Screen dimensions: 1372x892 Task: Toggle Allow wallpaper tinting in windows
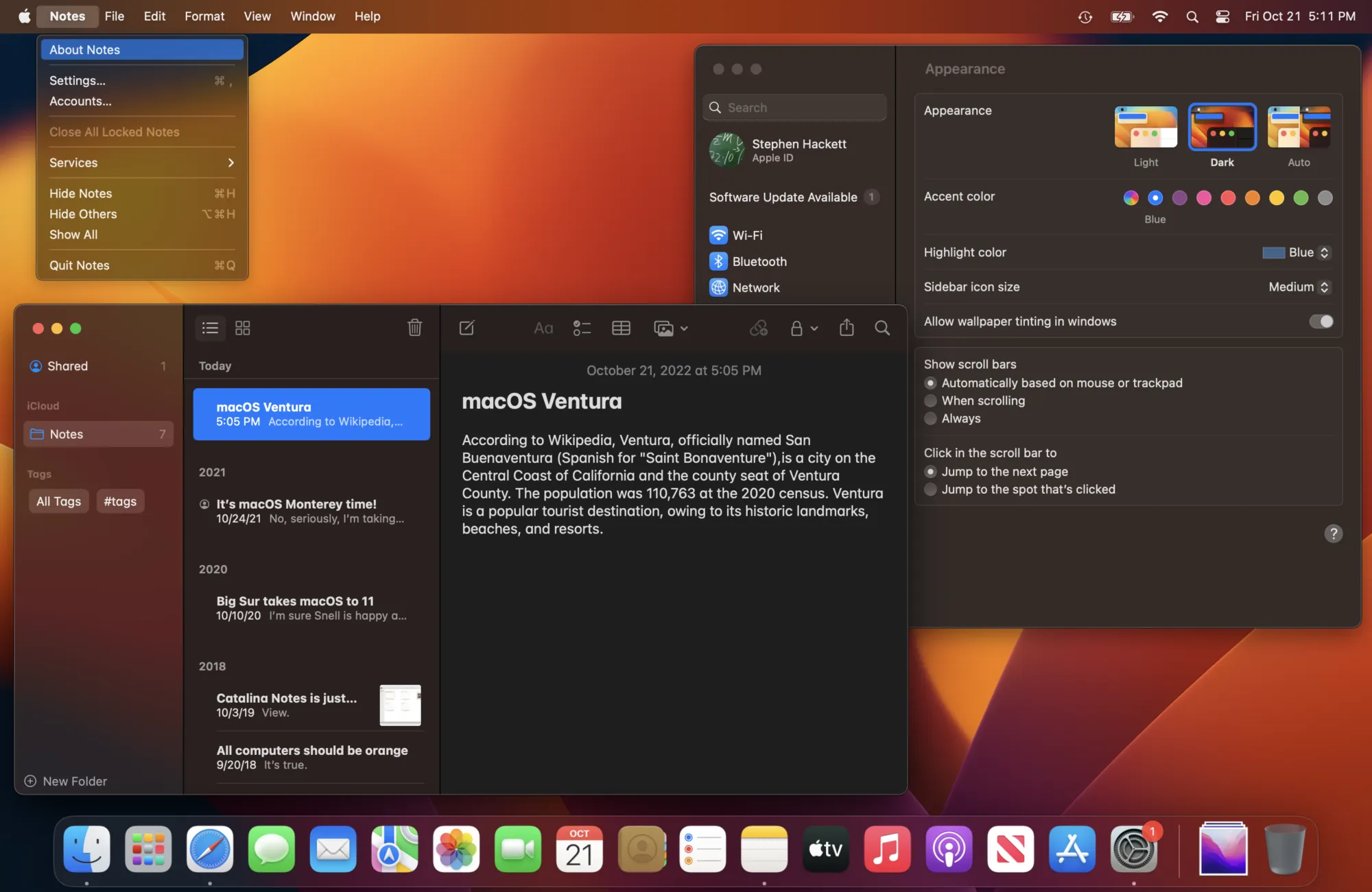coord(1320,321)
